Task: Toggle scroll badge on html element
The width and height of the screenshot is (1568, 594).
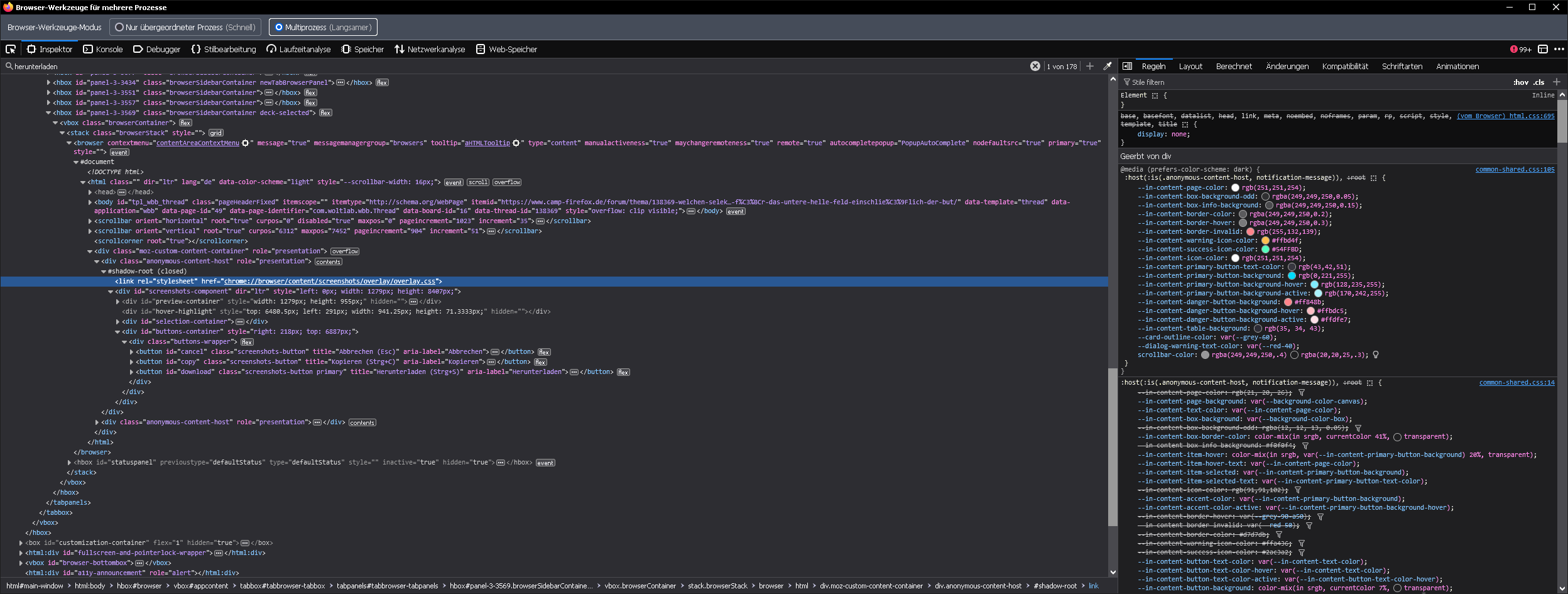Action: coord(478,183)
